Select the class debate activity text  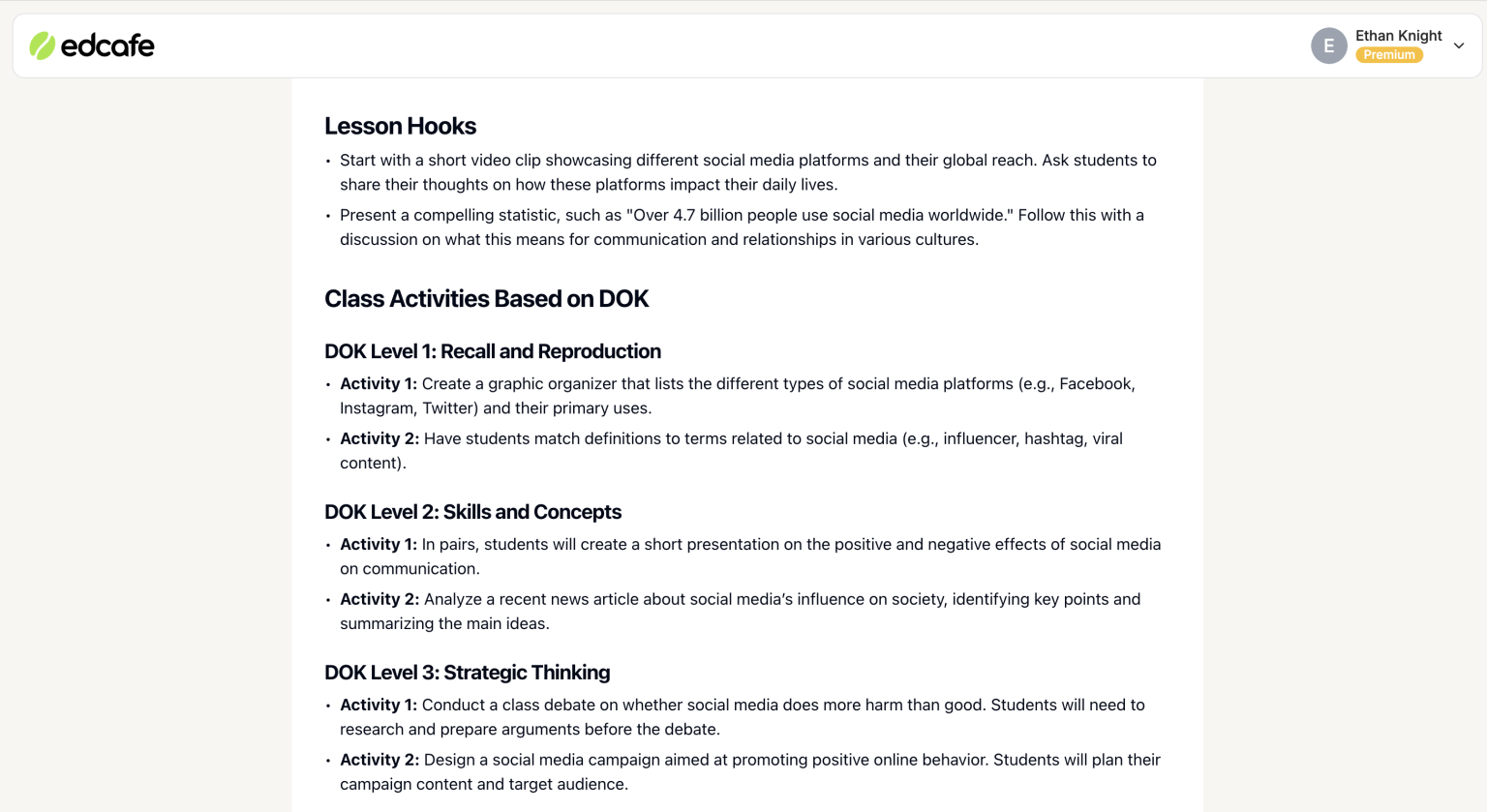tap(742, 716)
